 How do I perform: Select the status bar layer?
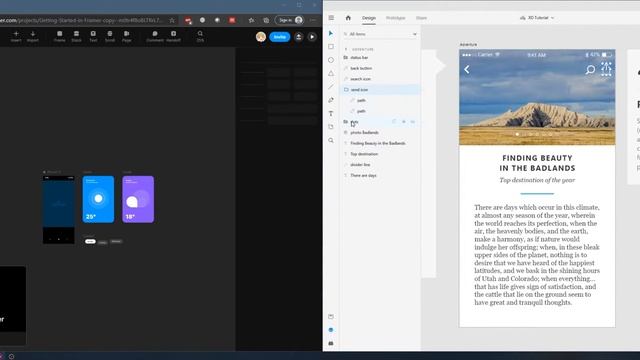[x=380, y=58]
